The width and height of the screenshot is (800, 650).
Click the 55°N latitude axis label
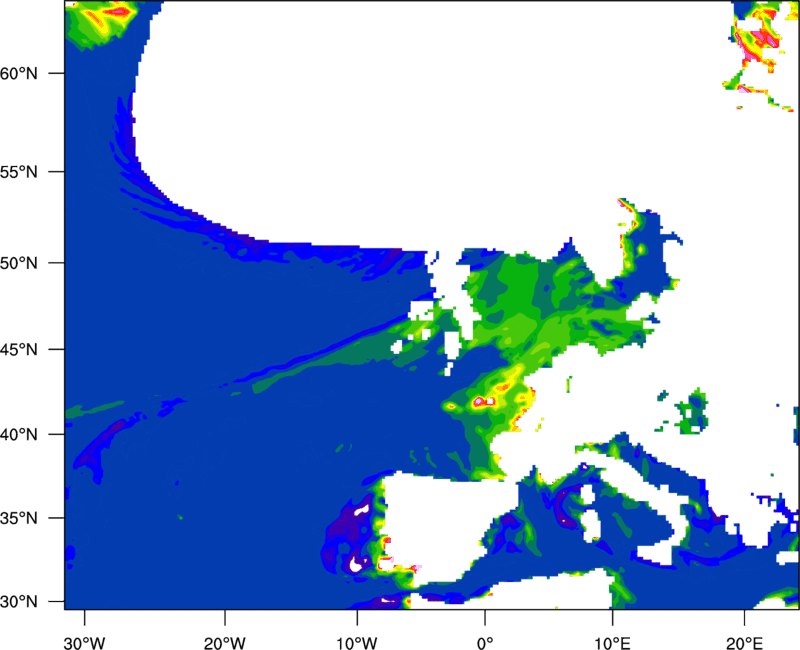point(19,172)
